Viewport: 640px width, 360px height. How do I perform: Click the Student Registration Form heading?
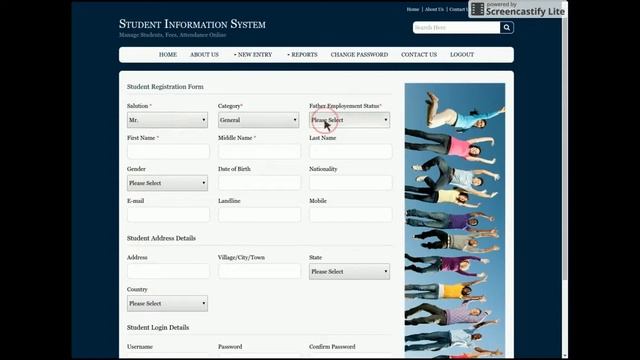click(x=165, y=87)
